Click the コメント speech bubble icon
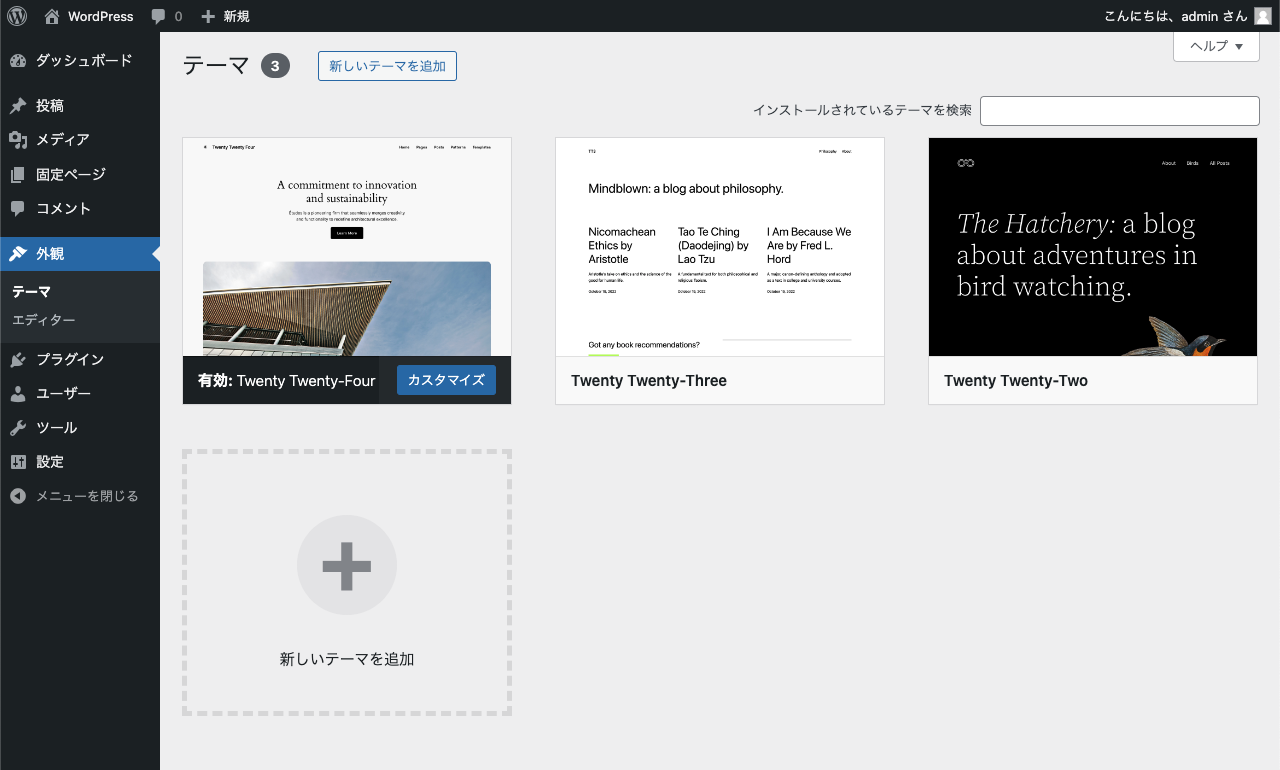 [x=18, y=209]
